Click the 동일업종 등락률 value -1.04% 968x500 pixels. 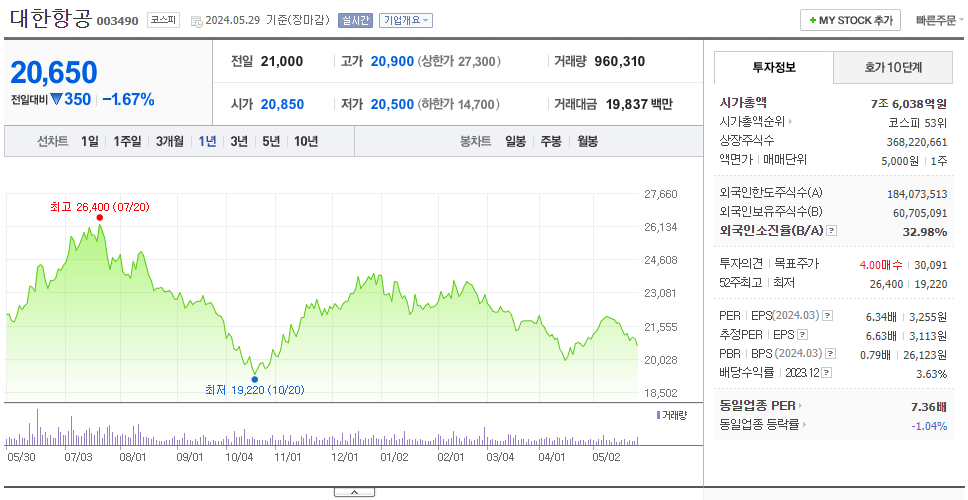click(x=929, y=425)
